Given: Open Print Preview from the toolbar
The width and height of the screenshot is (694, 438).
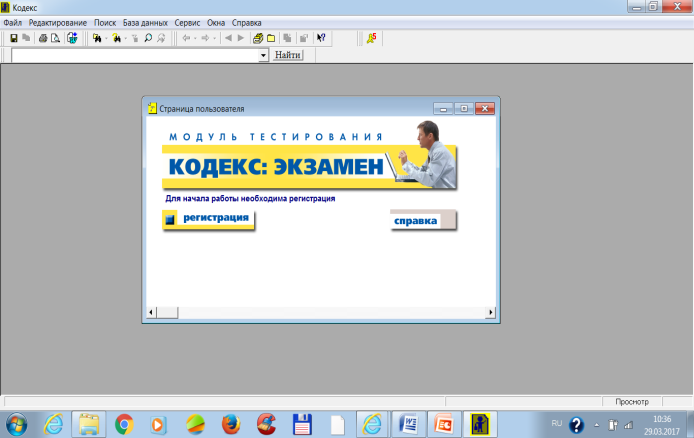Looking at the screenshot, I should point(56,38).
